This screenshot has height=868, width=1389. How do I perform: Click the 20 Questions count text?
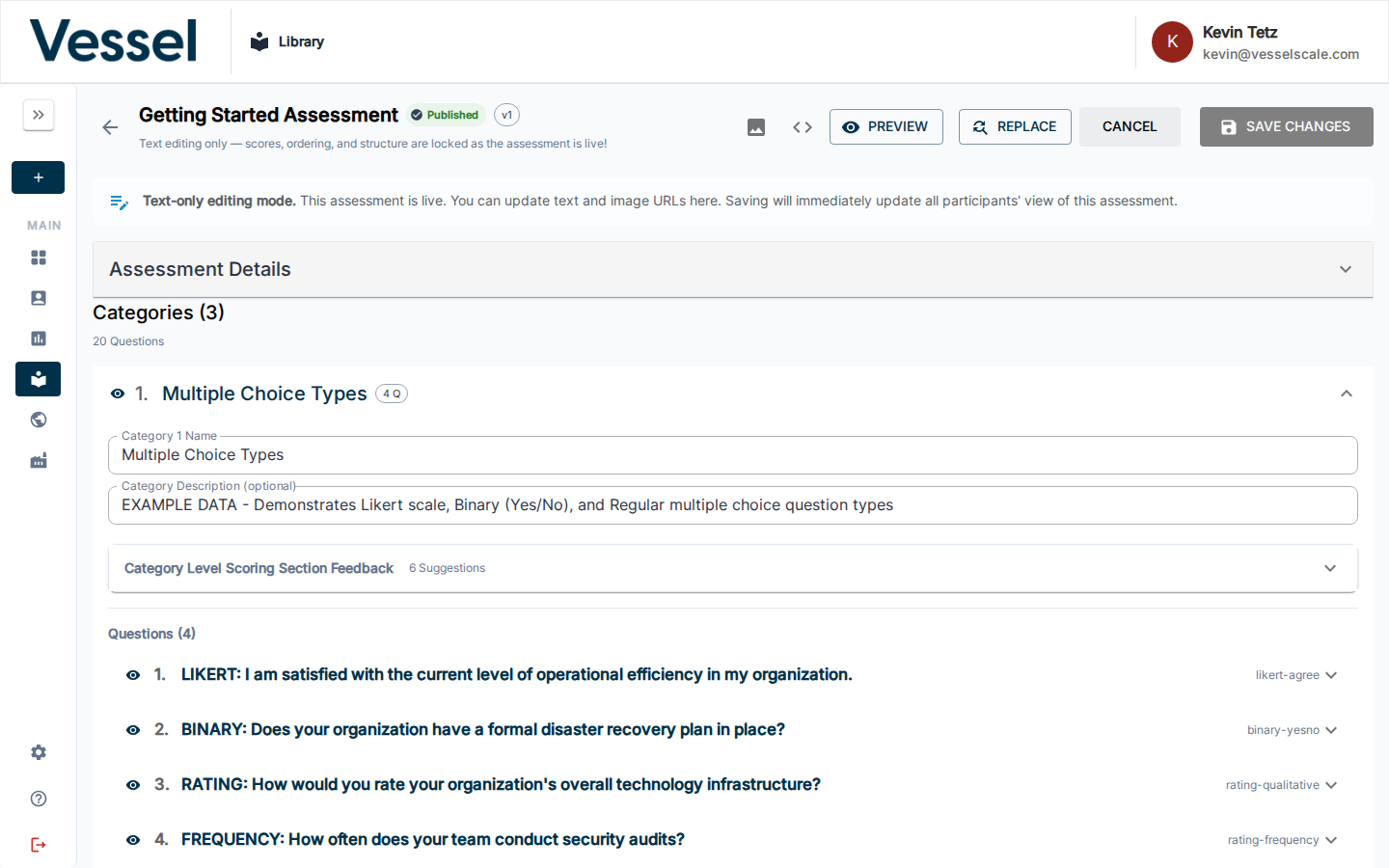128,341
